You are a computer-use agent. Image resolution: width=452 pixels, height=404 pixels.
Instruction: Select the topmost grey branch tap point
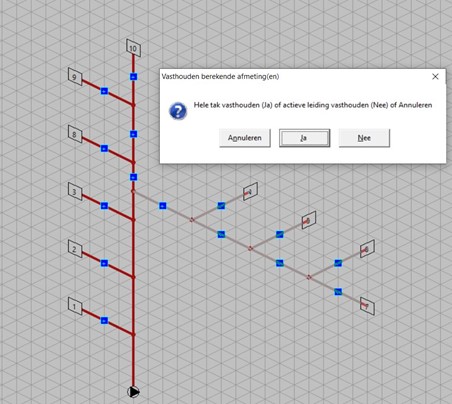[x=250, y=191]
